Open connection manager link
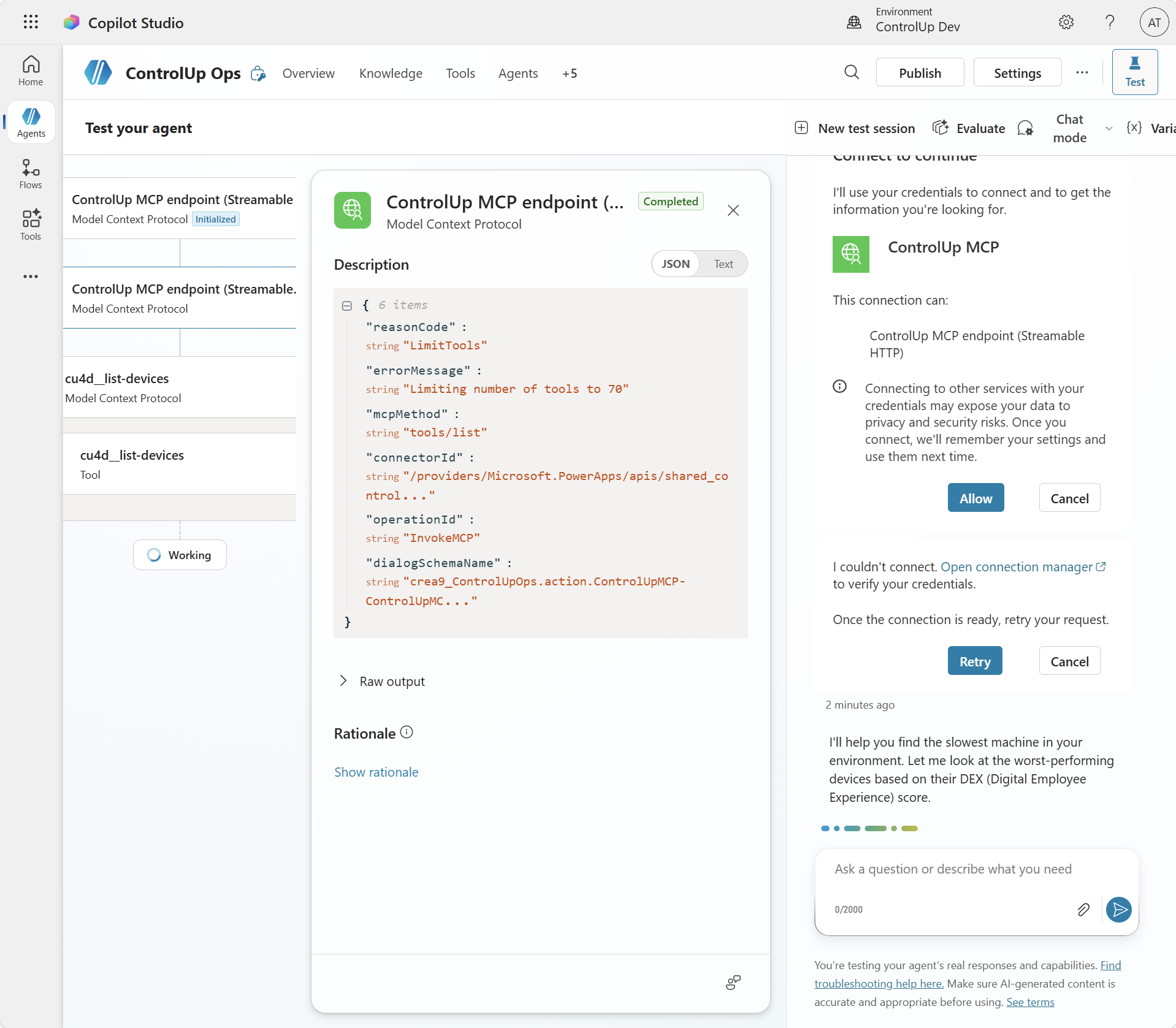Image resolution: width=1176 pixels, height=1028 pixels. click(x=1023, y=567)
